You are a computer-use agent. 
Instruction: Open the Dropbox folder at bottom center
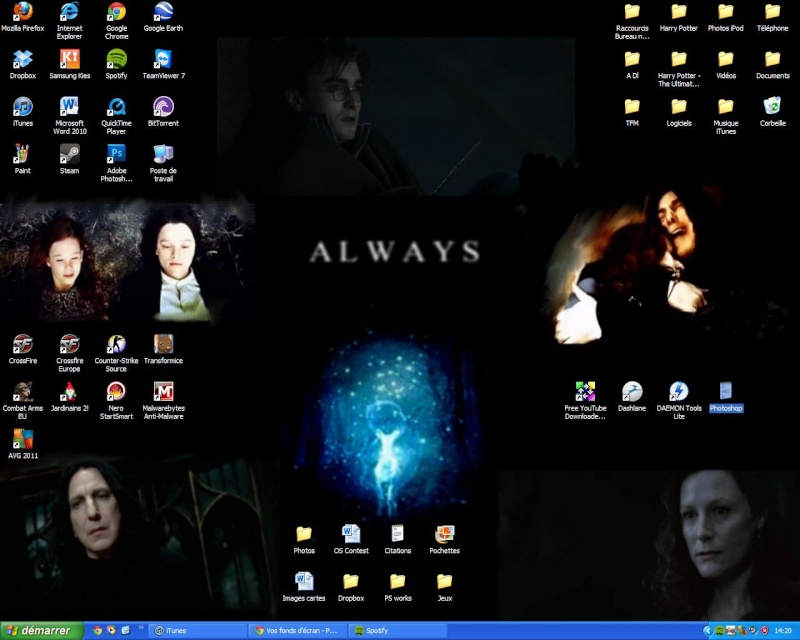351,587
